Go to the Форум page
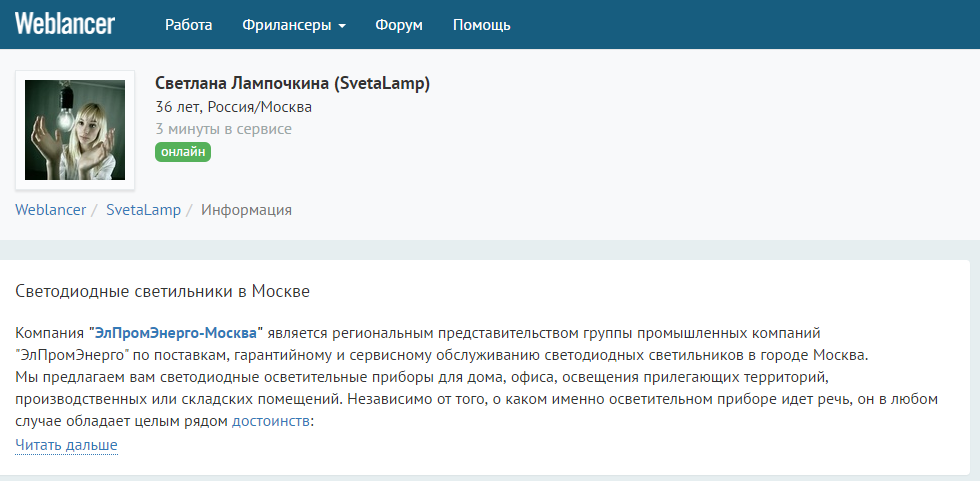The width and height of the screenshot is (980, 481). 399,25
